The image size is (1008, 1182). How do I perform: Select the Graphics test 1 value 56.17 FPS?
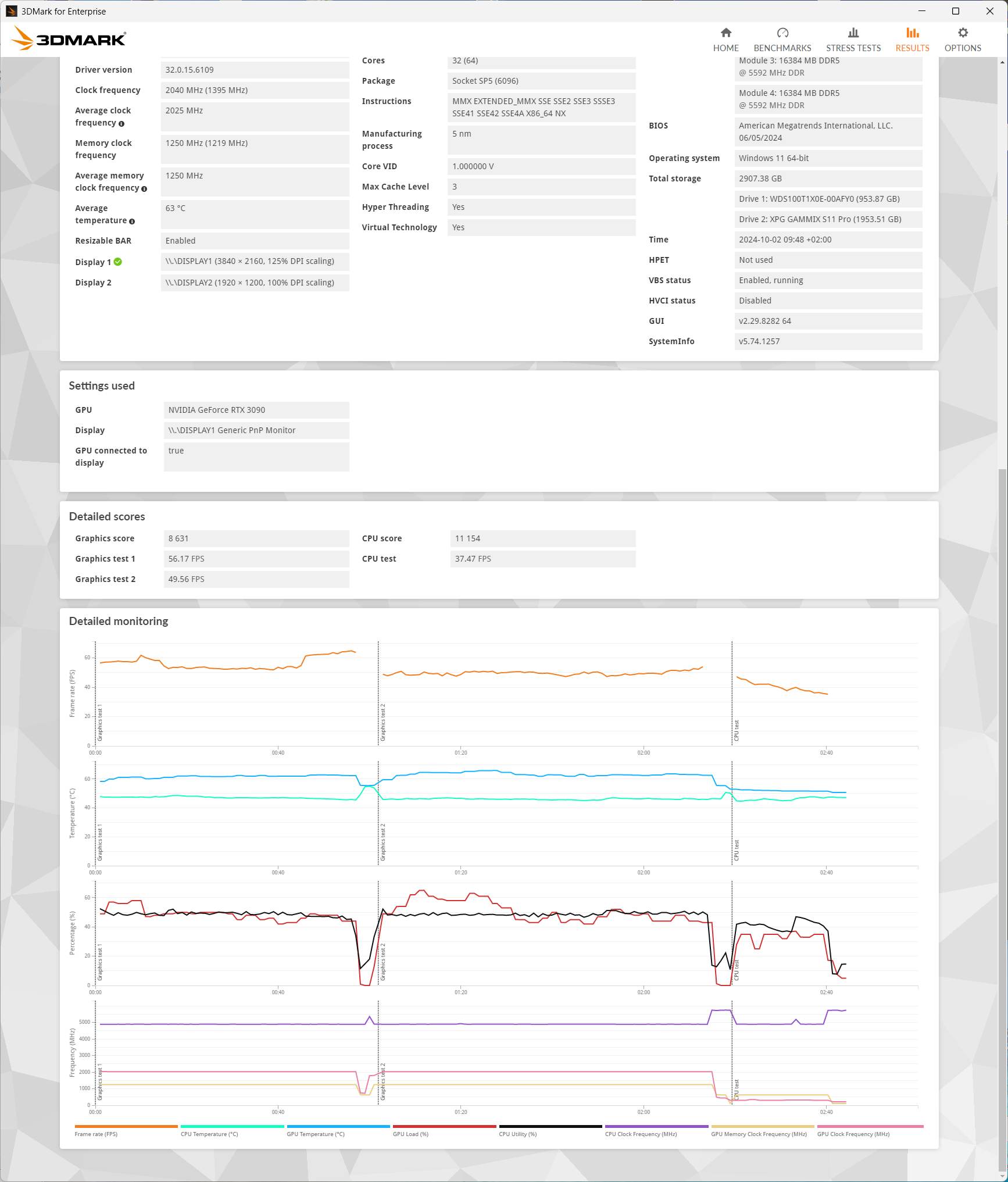coord(256,559)
